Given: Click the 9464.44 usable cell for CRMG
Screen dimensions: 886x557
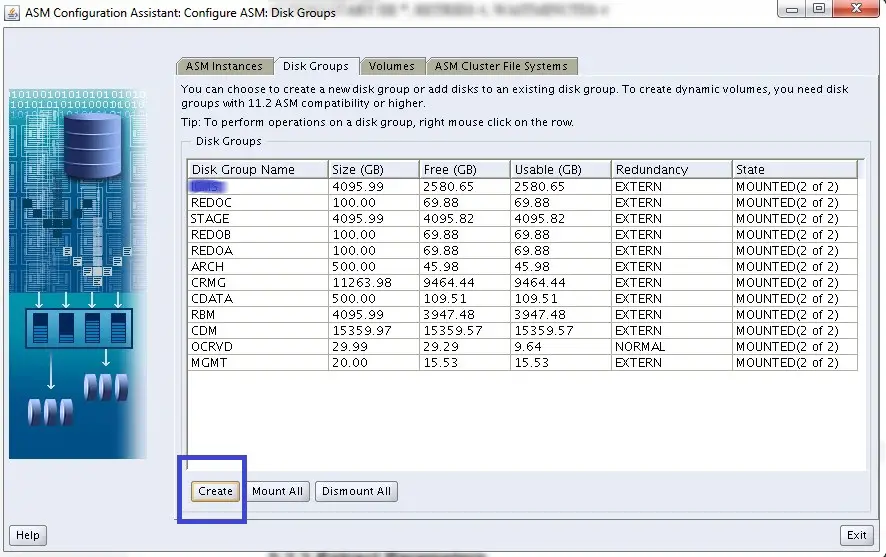Looking at the screenshot, I should pyautogui.click(x=561, y=282).
